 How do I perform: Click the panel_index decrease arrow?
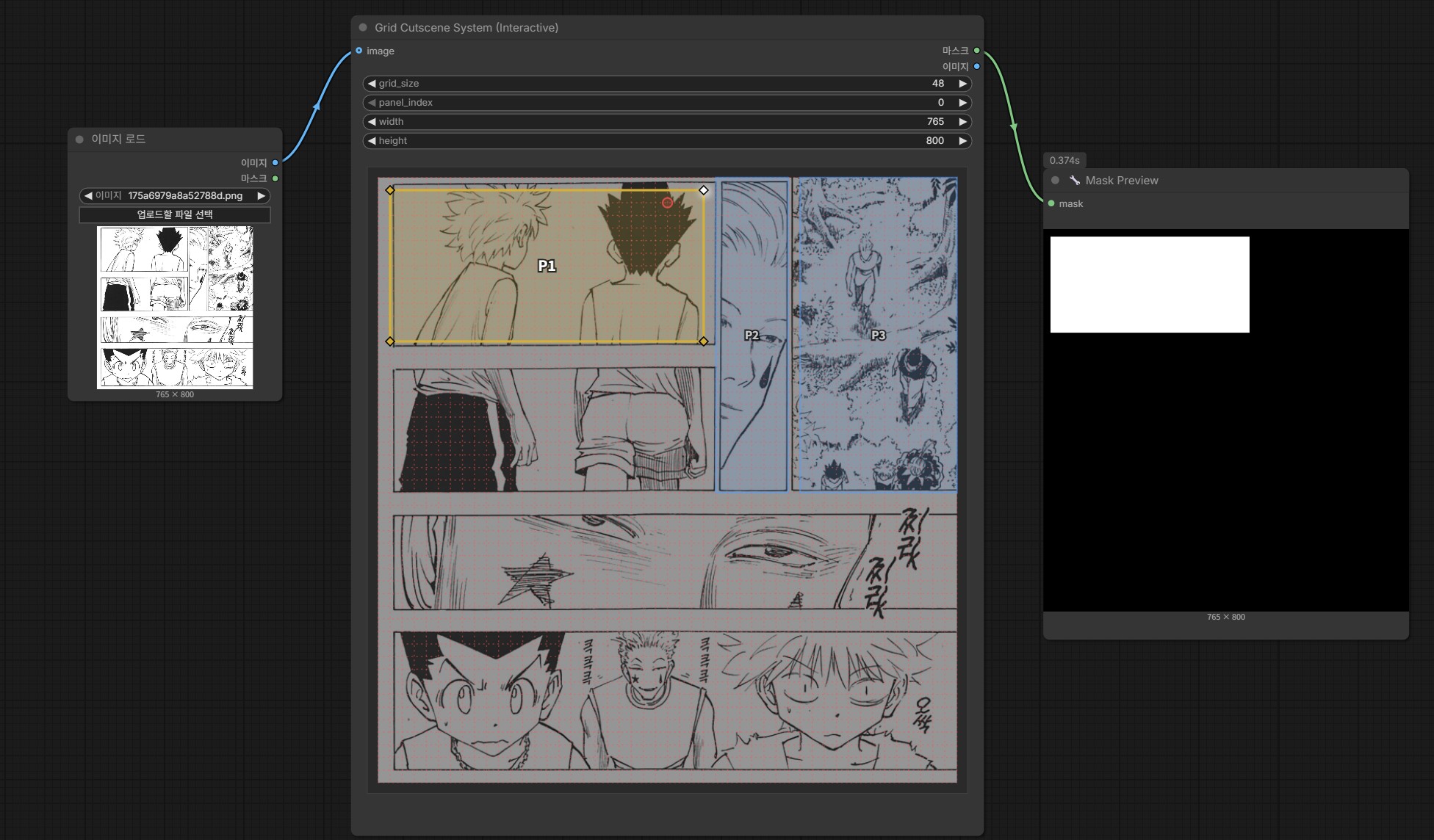click(372, 103)
